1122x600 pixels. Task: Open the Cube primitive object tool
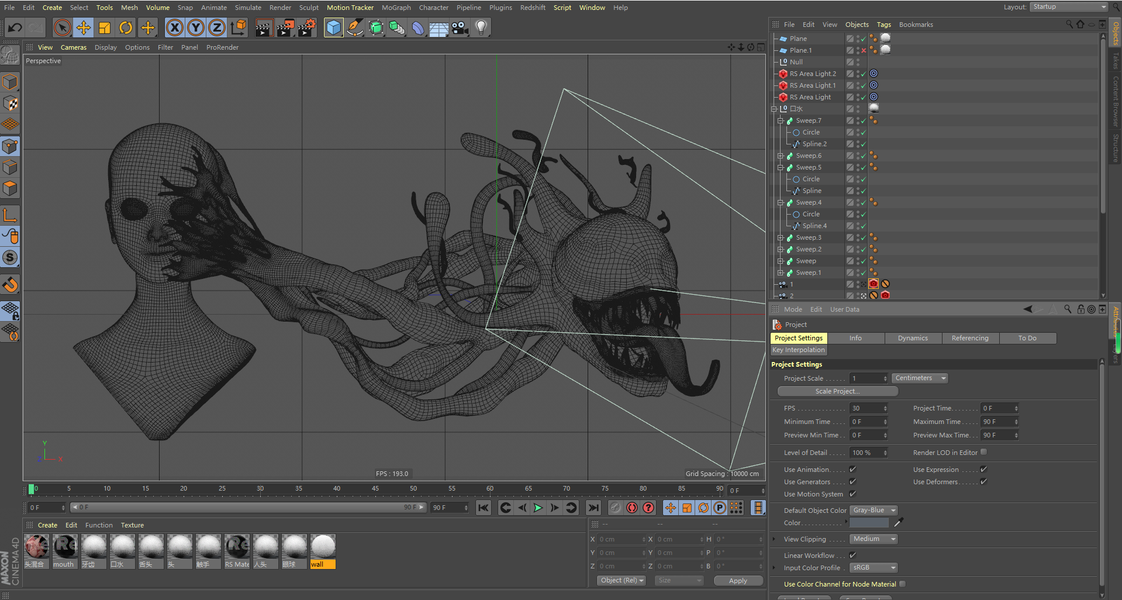pos(334,28)
